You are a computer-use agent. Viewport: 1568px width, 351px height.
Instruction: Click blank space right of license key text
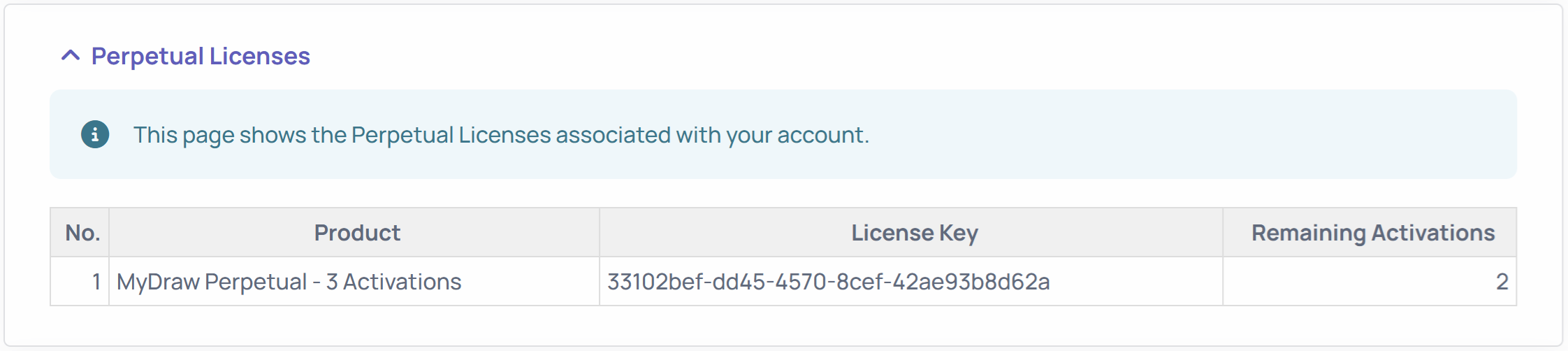(1139, 282)
